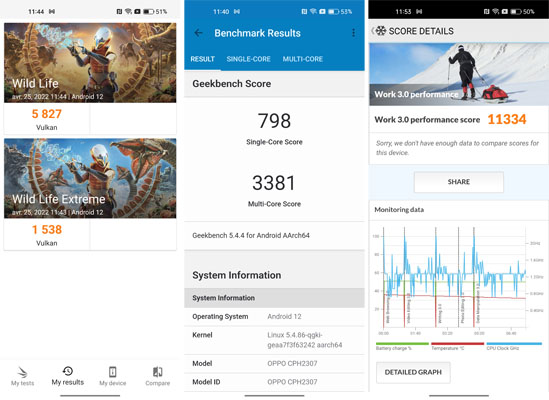Open Geekbench three-dot overflow menu

pos(353,33)
